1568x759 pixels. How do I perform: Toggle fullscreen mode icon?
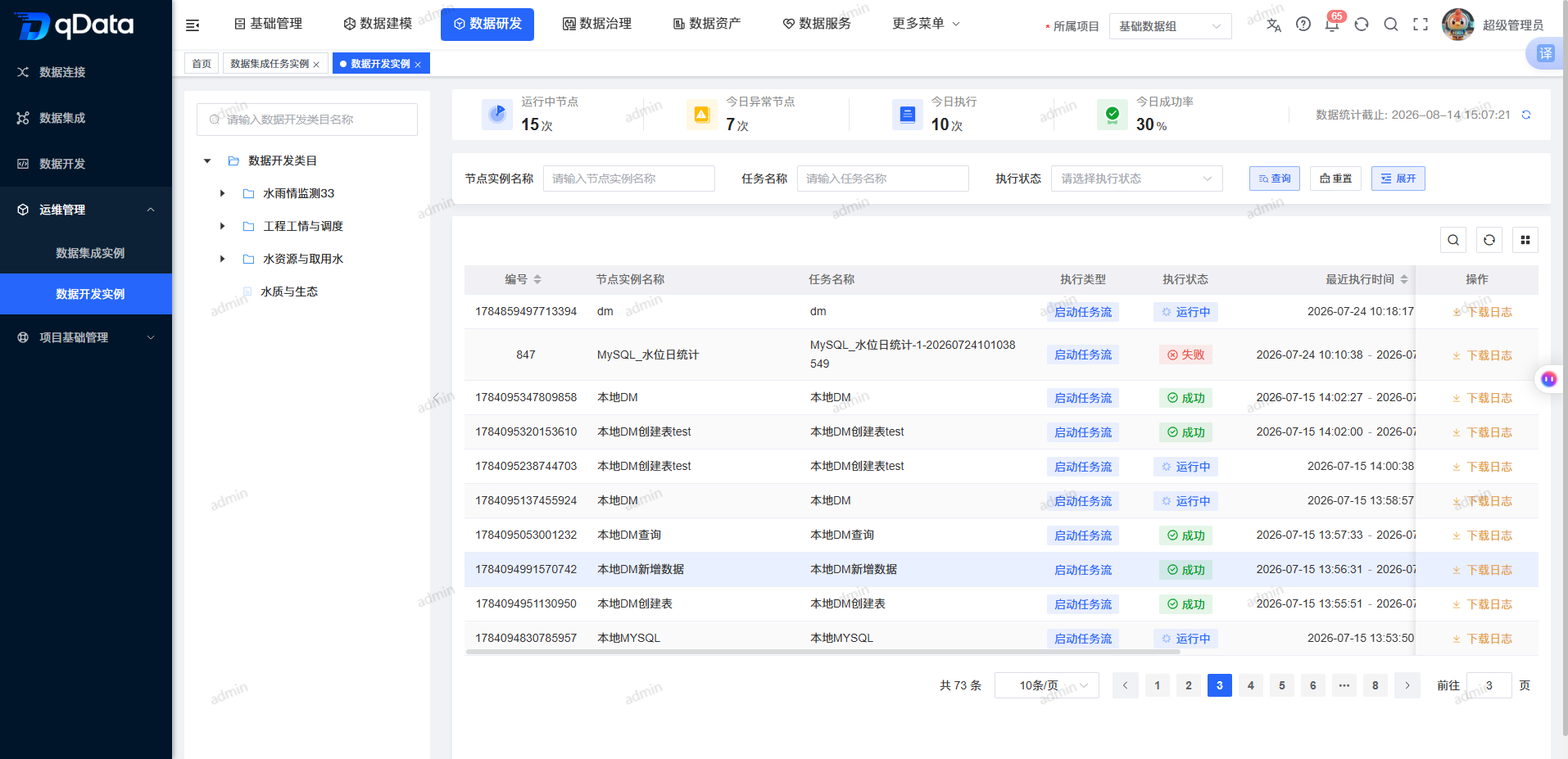(x=1421, y=25)
